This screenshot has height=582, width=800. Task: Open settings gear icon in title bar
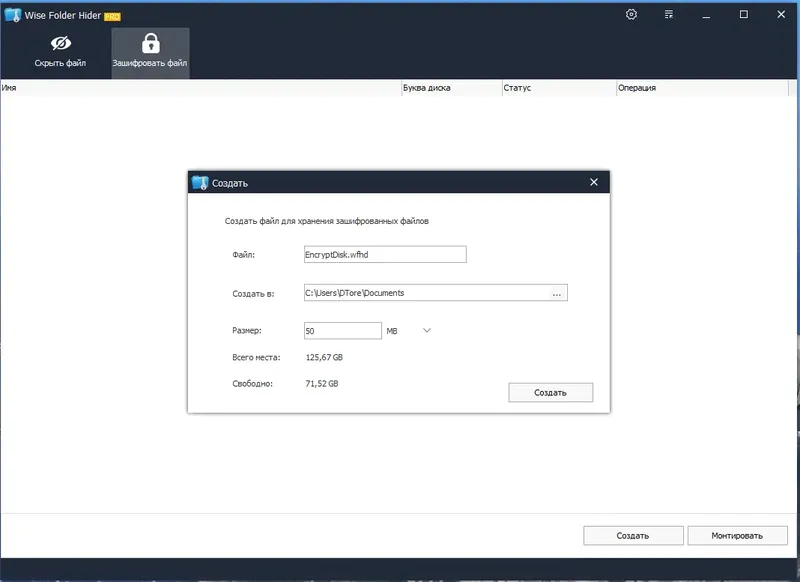(631, 14)
